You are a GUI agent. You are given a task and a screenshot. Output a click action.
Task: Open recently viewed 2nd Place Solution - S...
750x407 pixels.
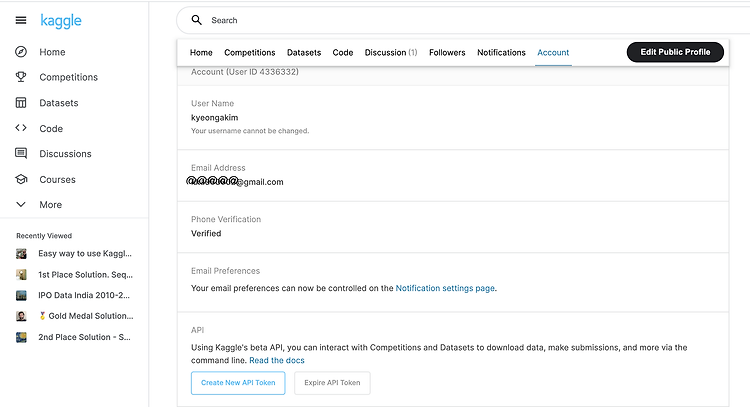84,337
